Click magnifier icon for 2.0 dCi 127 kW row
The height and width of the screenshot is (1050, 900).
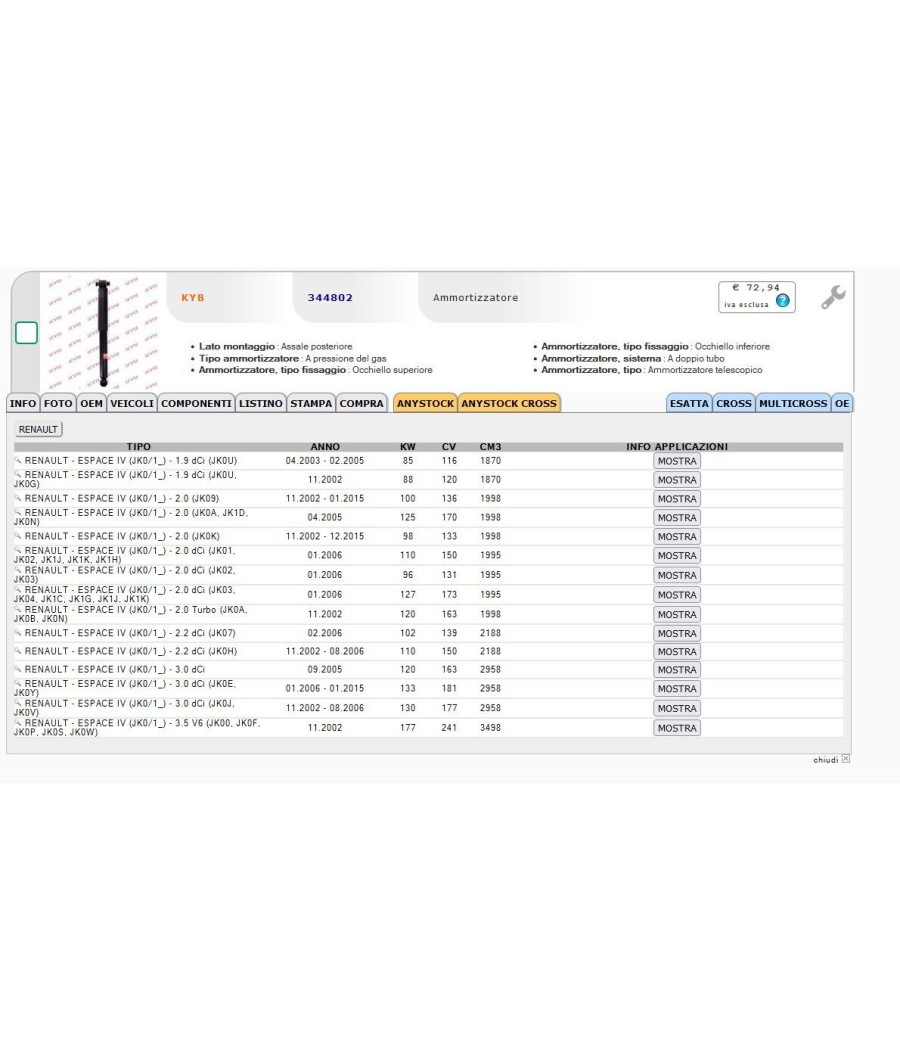[x=18, y=589]
